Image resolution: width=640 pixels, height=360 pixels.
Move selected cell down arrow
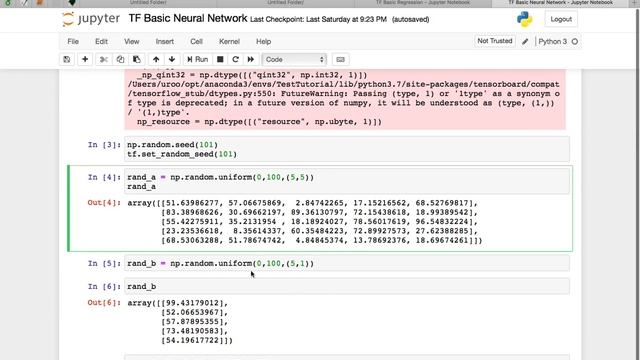[x=172, y=60]
